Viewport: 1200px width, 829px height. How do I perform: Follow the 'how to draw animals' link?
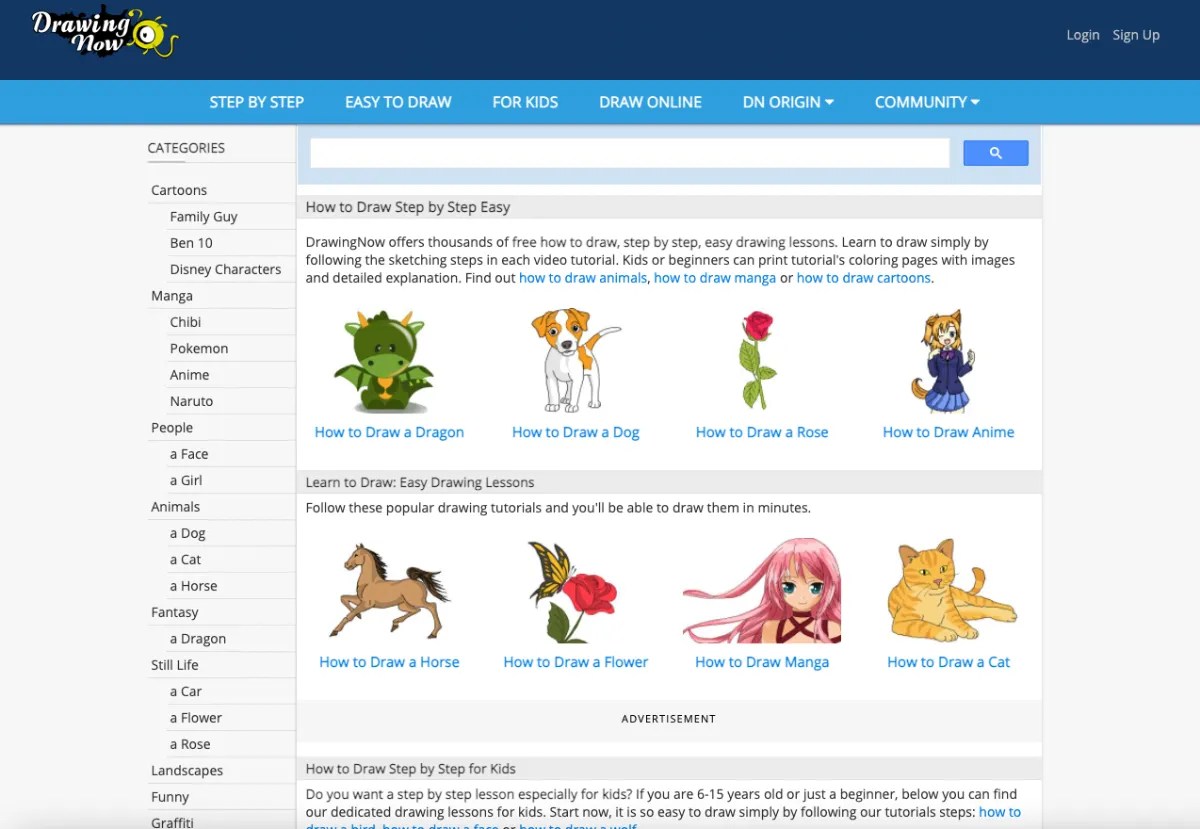pyautogui.click(x=583, y=278)
